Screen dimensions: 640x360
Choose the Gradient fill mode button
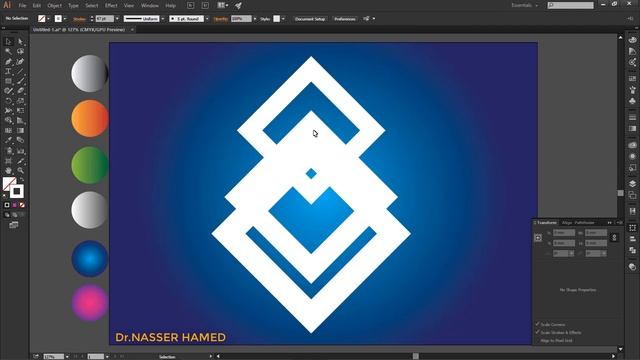pyautogui.click(x=15, y=205)
